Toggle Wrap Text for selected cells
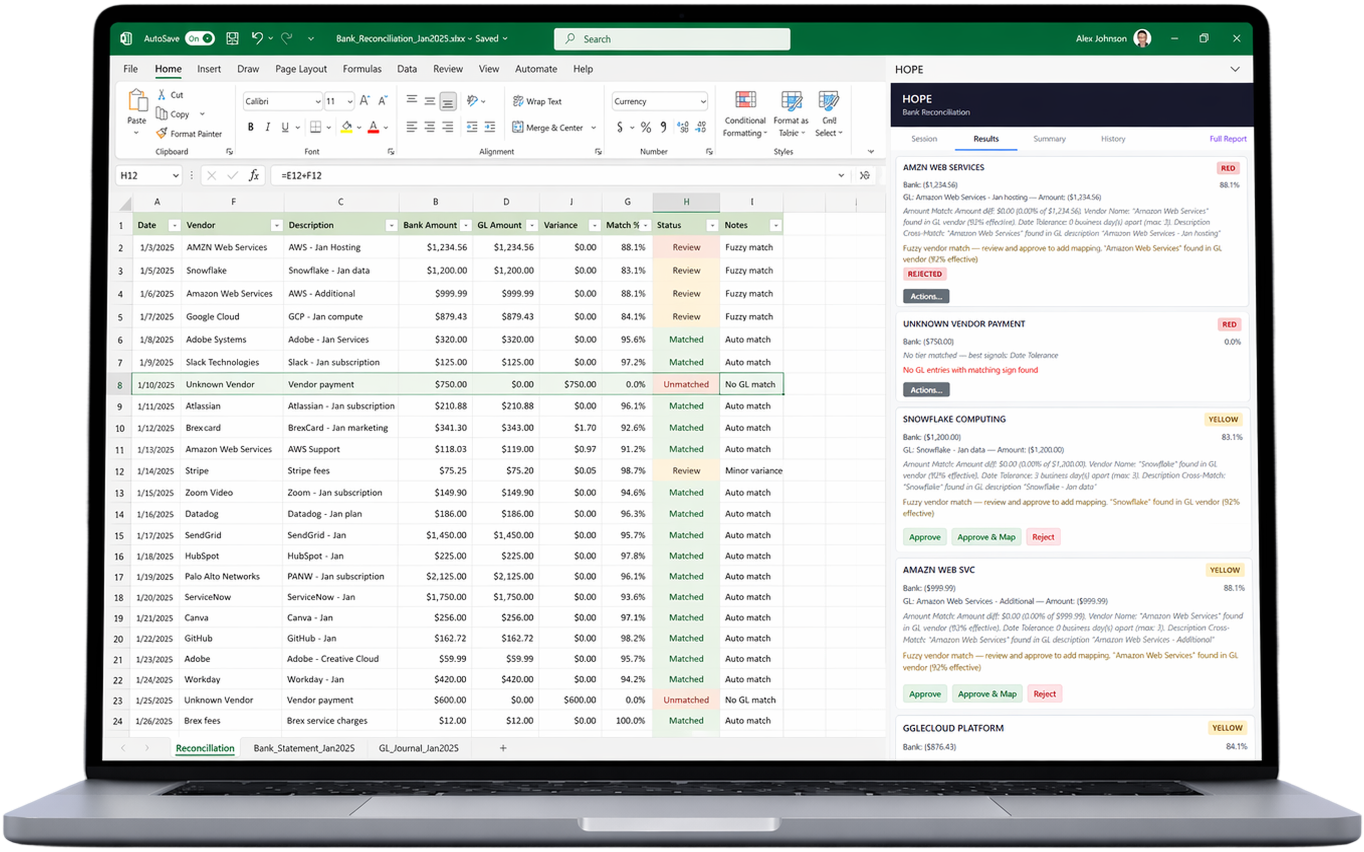The image size is (1364, 852). click(537, 101)
